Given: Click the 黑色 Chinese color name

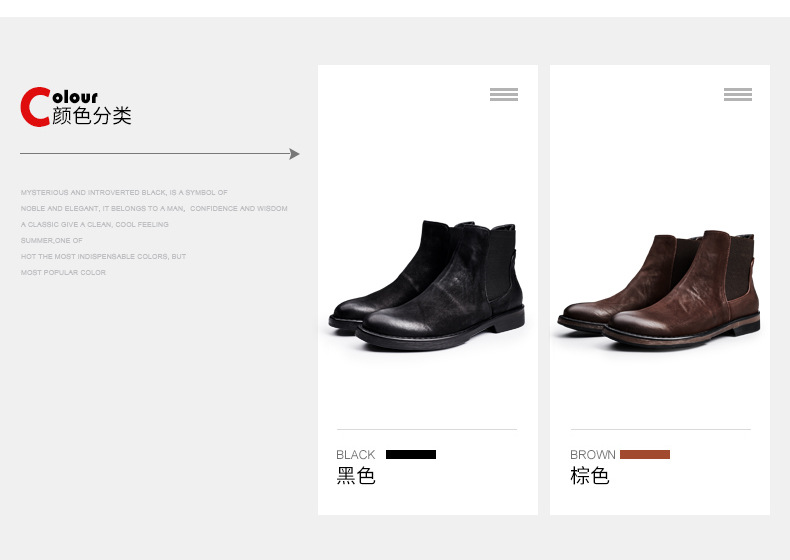Looking at the screenshot, I should click(x=356, y=476).
